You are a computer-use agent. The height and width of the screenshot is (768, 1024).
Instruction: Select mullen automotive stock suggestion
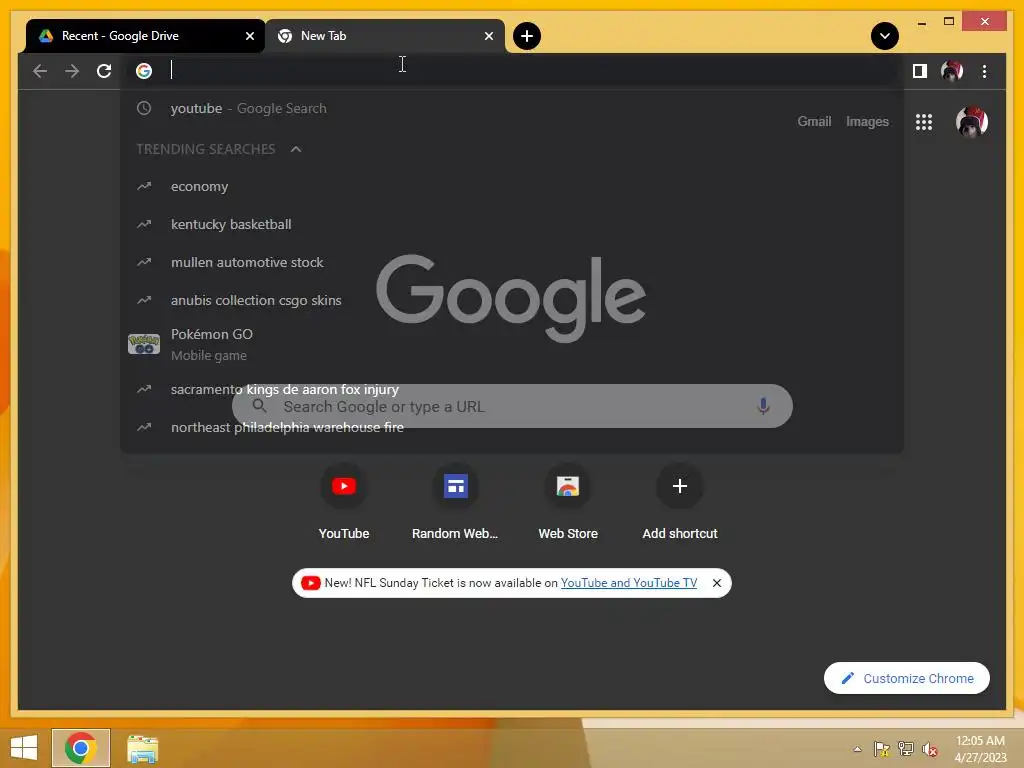tap(512, 263)
